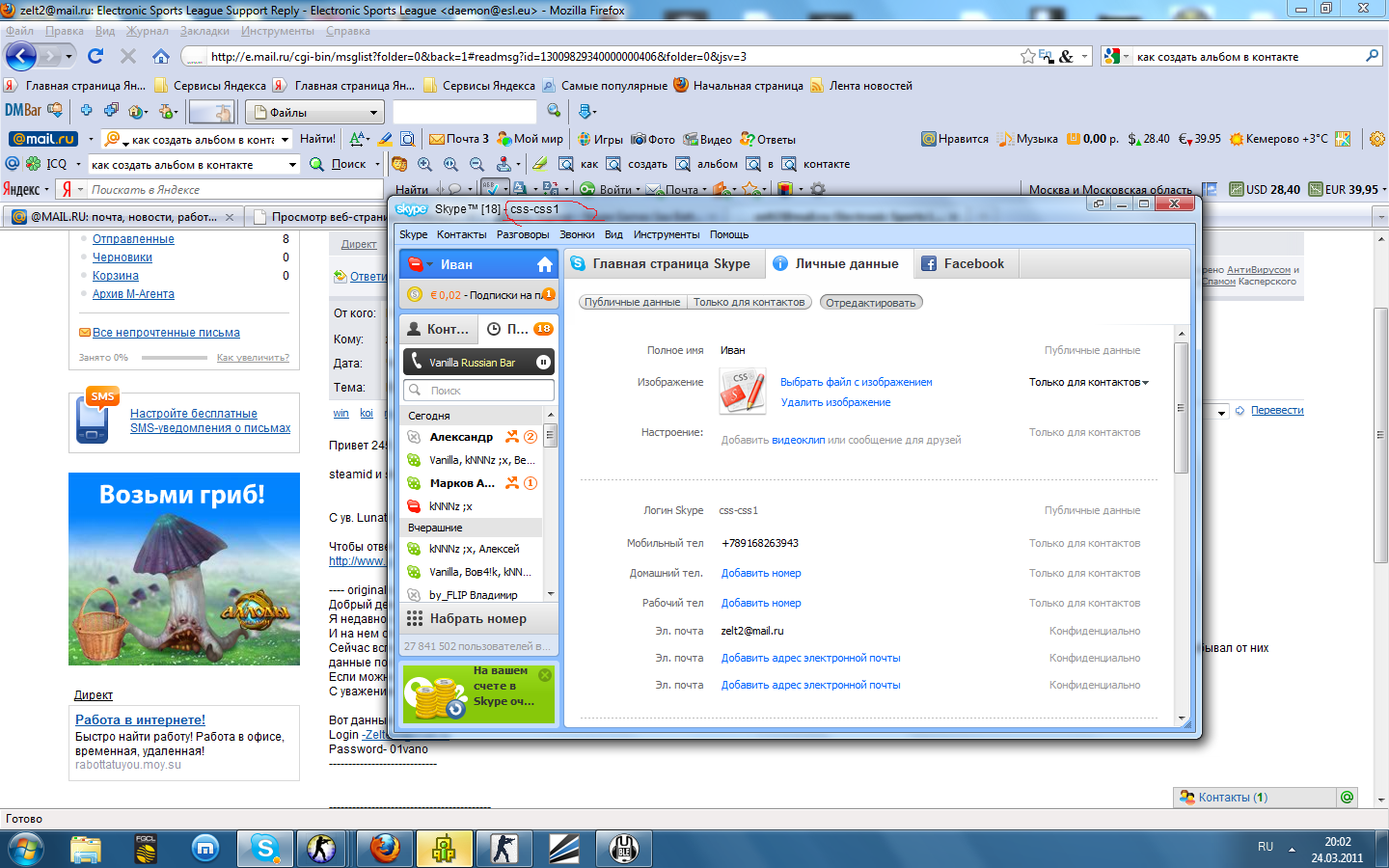Go back with the Firefox Back button
The height and width of the screenshot is (868, 1389).
20,56
